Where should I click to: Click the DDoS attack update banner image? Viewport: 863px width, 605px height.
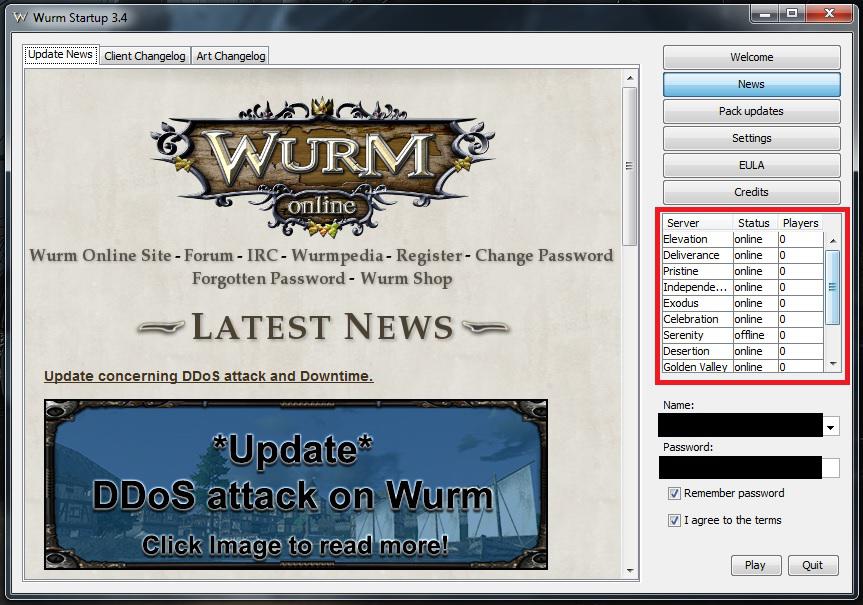coord(296,484)
